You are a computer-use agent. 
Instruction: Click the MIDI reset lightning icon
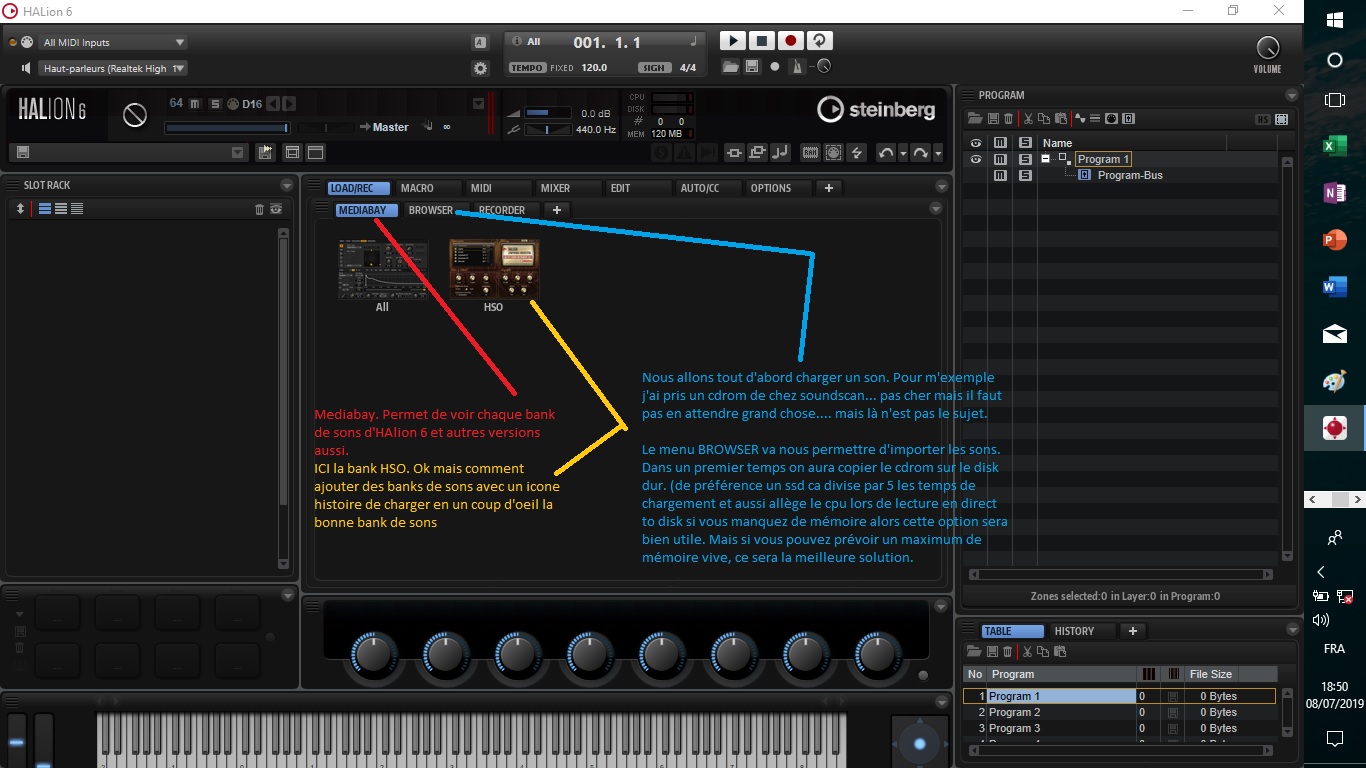[x=856, y=152]
